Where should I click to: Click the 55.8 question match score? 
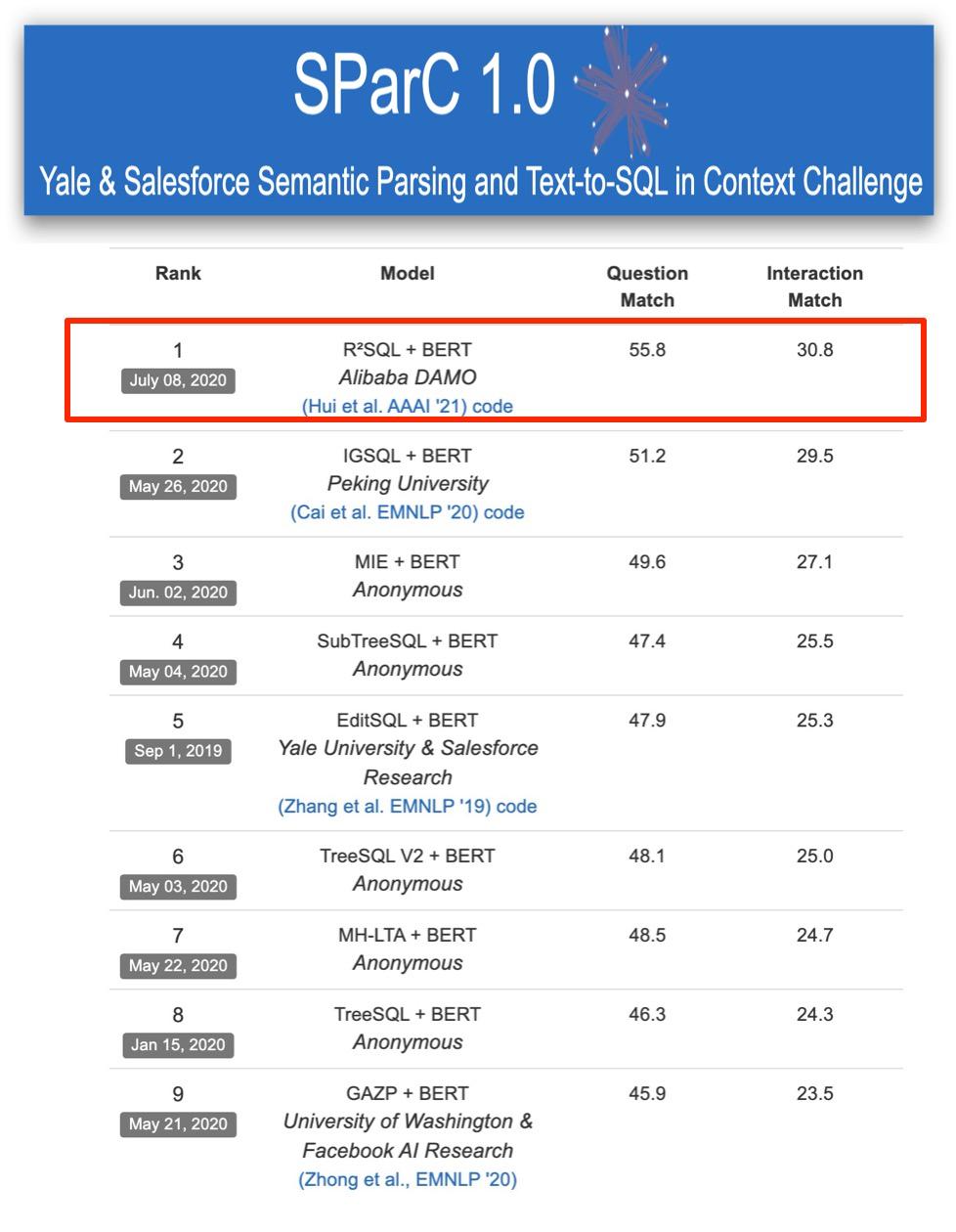pos(647,350)
